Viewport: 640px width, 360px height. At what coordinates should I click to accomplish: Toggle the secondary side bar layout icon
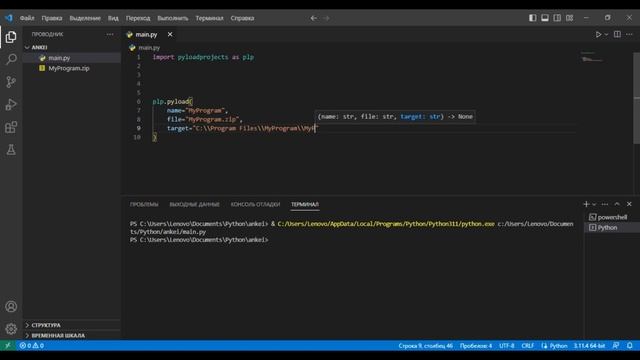point(557,18)
